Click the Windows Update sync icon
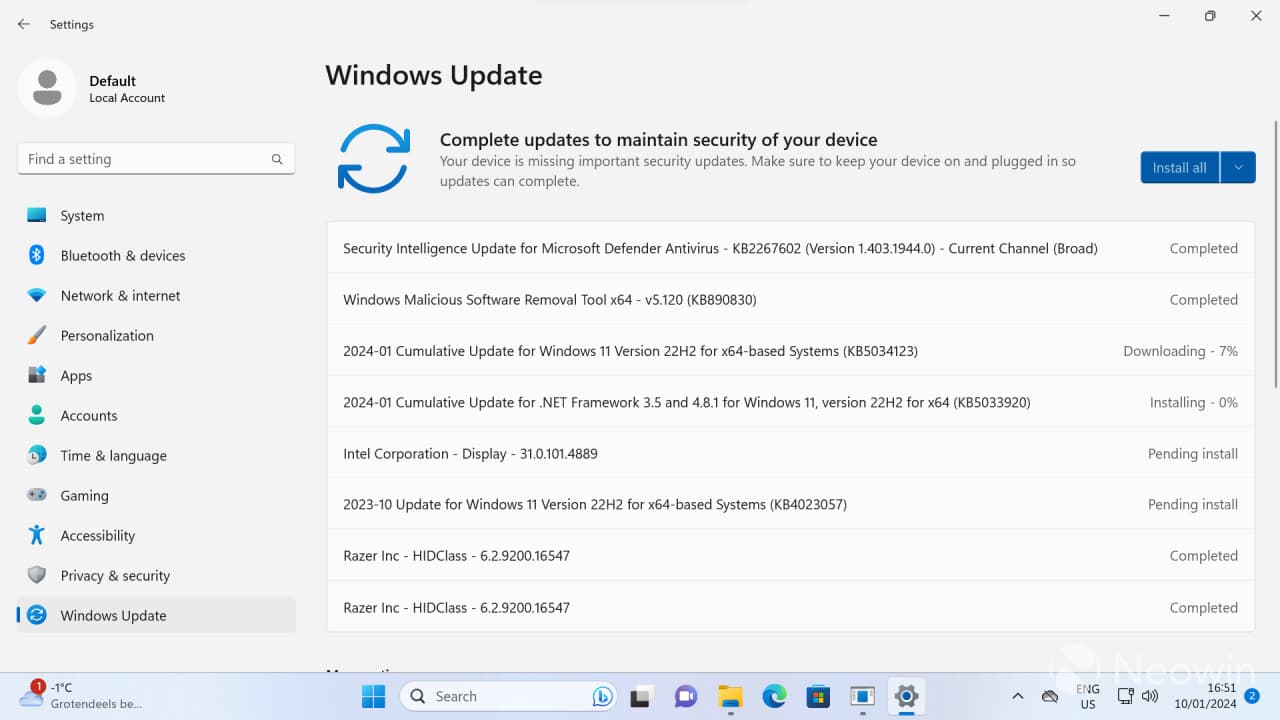The width and height of the screenshot is (1280, 720). (374, 159)
